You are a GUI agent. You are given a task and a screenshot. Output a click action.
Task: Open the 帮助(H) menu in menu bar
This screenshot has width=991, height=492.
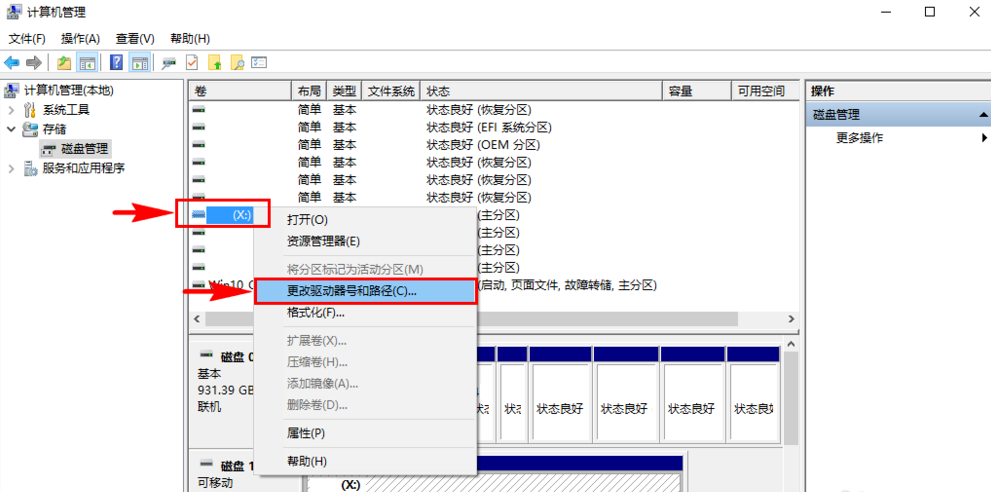point(190,39)
